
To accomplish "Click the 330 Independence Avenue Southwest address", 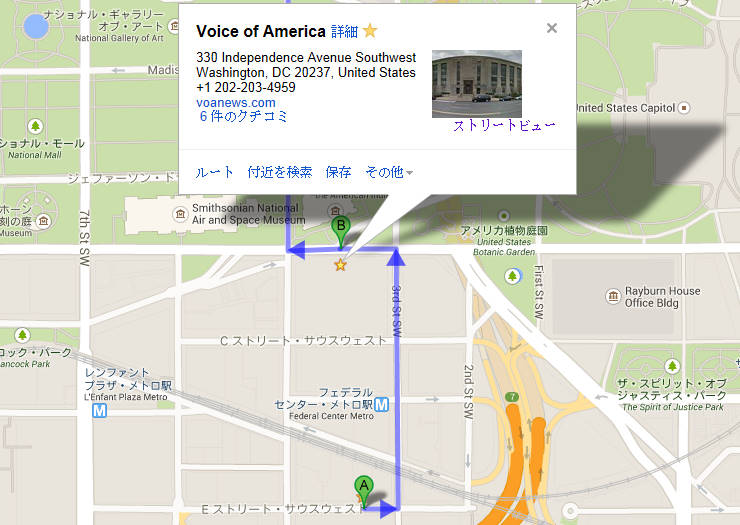I will pos(306,58).
